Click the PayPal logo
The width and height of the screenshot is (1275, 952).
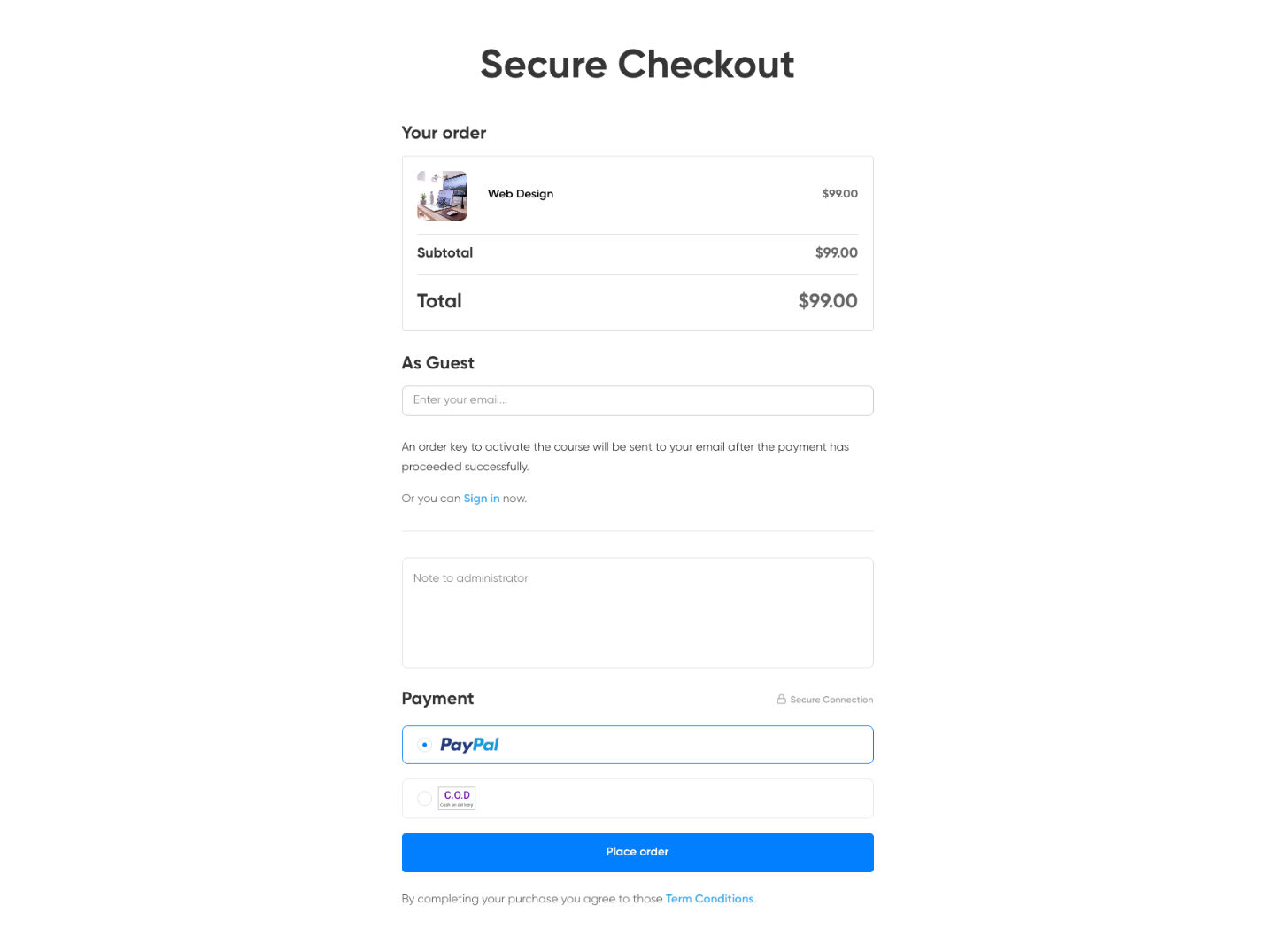pos(469,746)
